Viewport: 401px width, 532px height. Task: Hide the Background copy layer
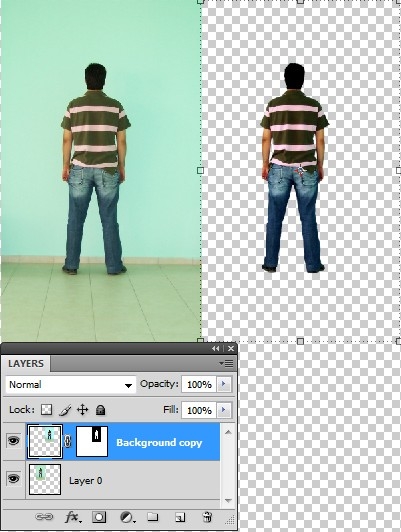coord(14,441)
